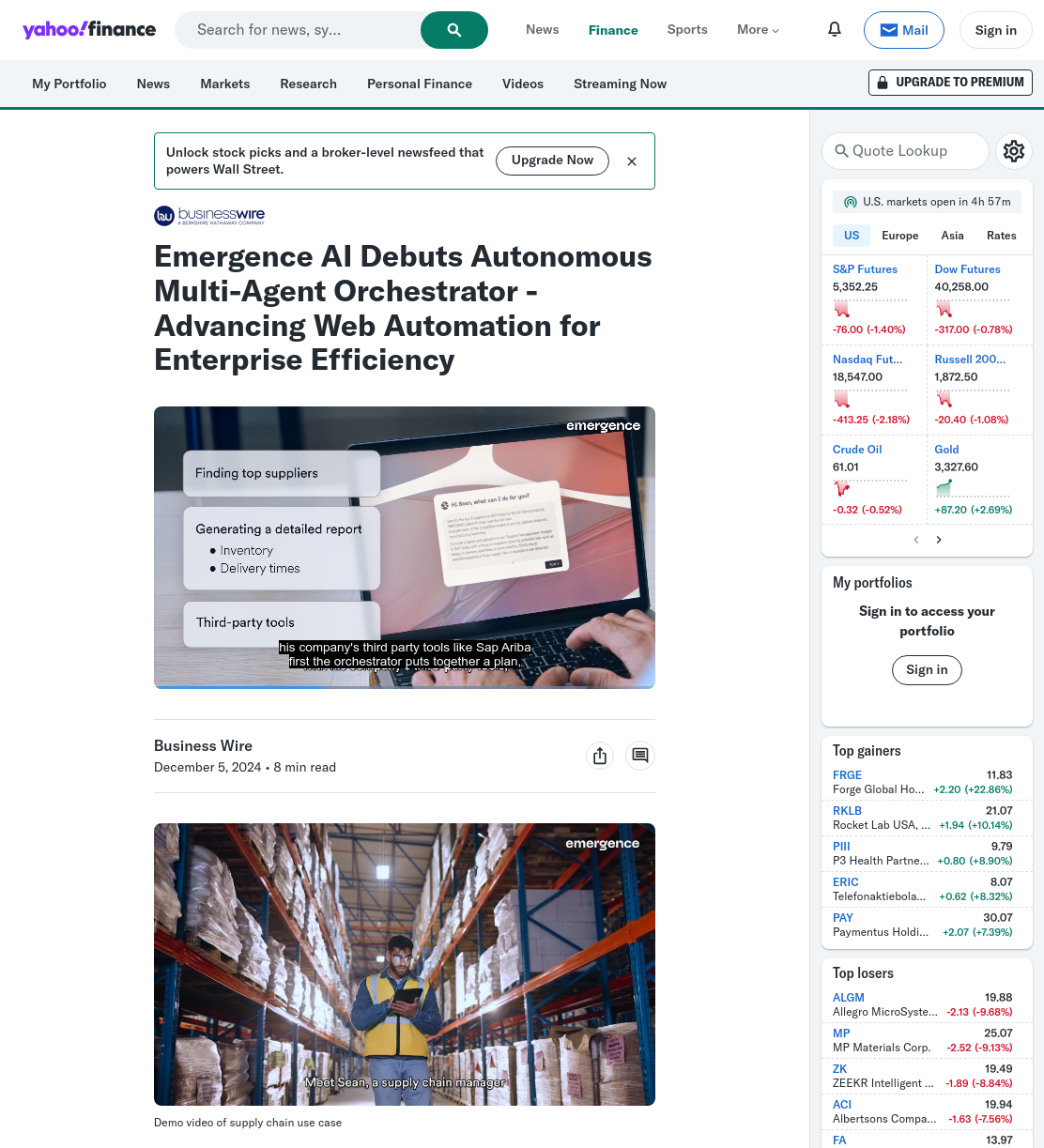Click the Quote Lookup input field
1044x1148 pixels.
(x=906, y=150)
